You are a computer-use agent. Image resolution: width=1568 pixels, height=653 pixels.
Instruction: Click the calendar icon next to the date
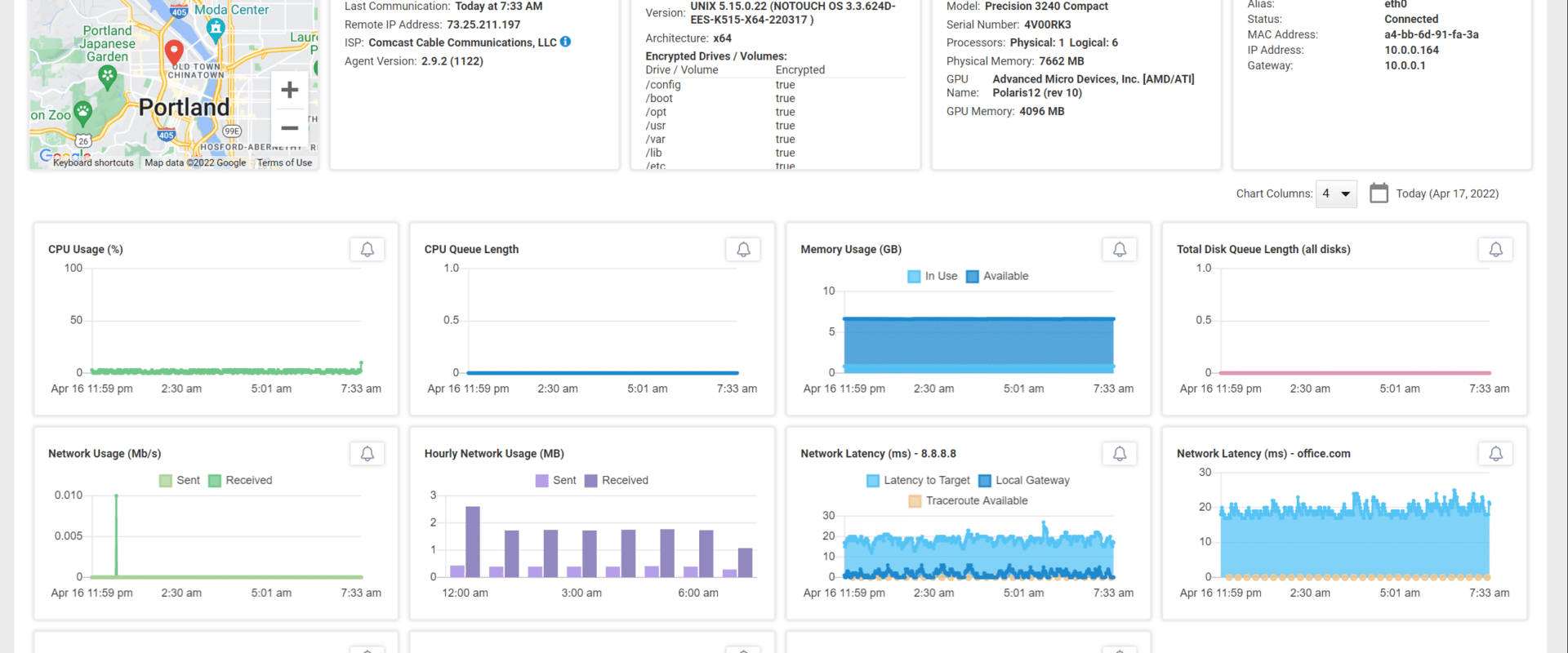[x=1379, y=193]
